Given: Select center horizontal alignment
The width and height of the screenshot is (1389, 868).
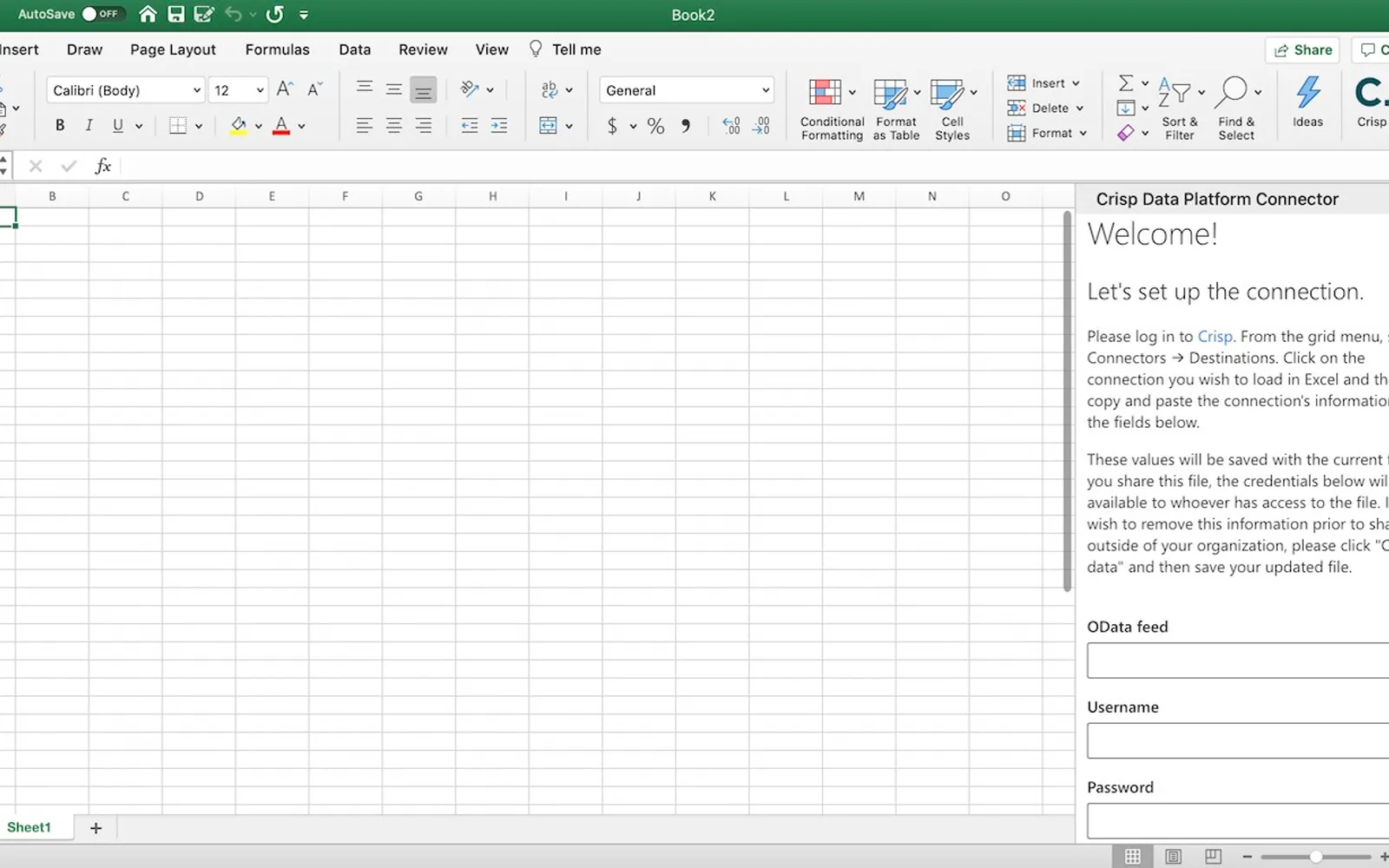Looking at the screenshot, I should tap(393, 125).
